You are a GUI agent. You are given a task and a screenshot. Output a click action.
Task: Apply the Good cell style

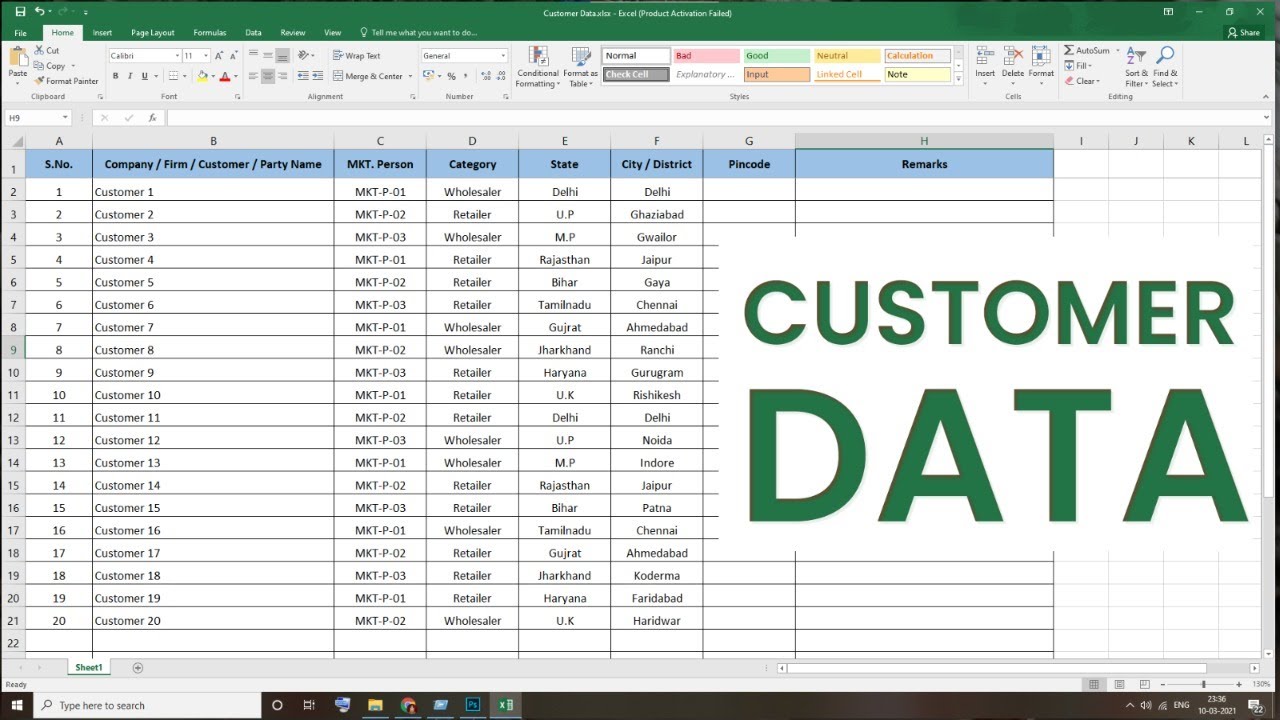[x=776, y=56]
